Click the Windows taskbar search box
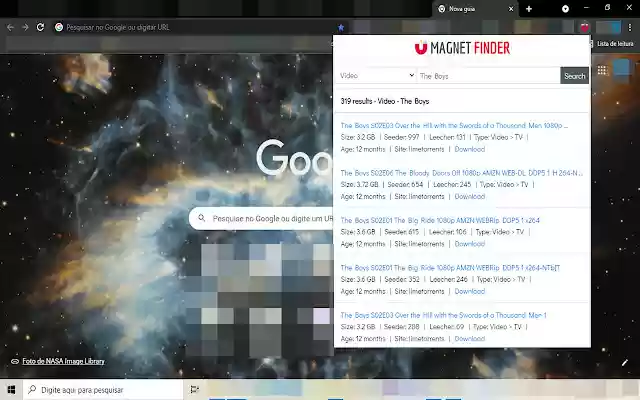 pos(103,390)
